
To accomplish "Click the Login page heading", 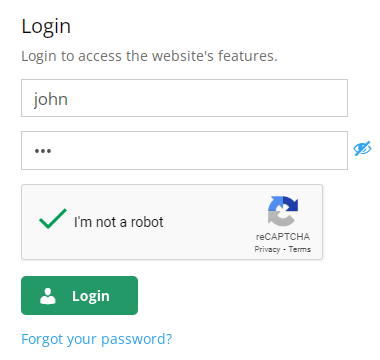I will 46,27.
